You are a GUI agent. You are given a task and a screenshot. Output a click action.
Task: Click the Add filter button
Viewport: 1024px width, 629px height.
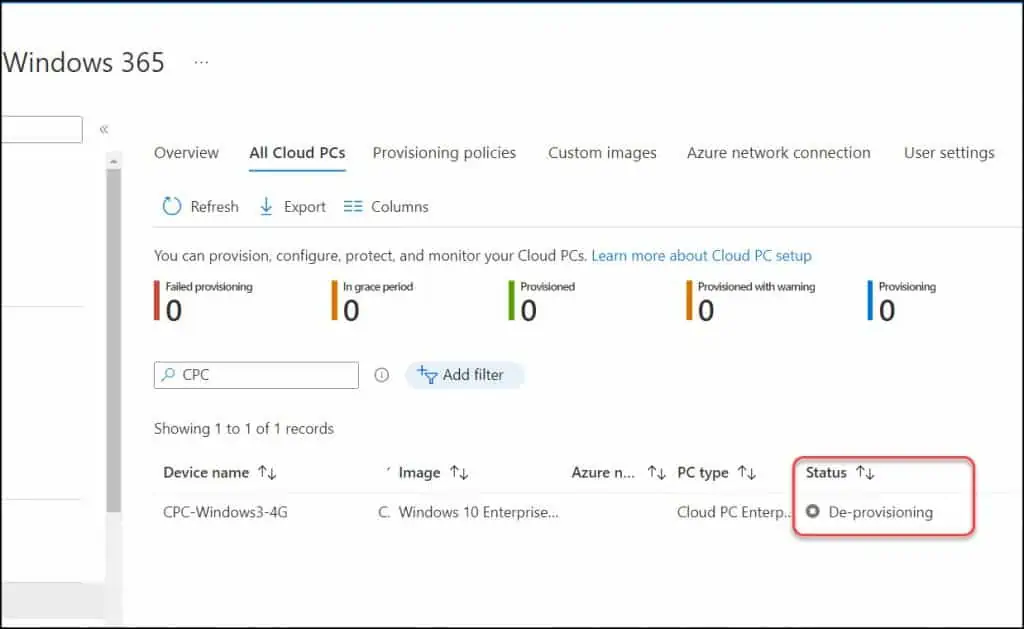tap(464, 375)
